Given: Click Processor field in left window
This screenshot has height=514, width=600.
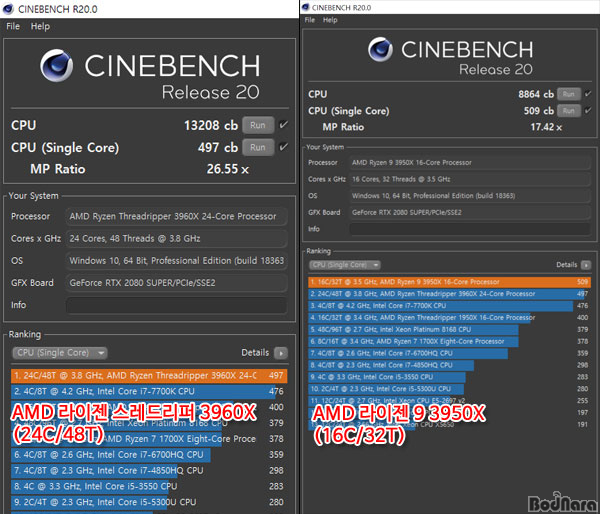Looking at the screenshot, I should [x=176, y=217].
